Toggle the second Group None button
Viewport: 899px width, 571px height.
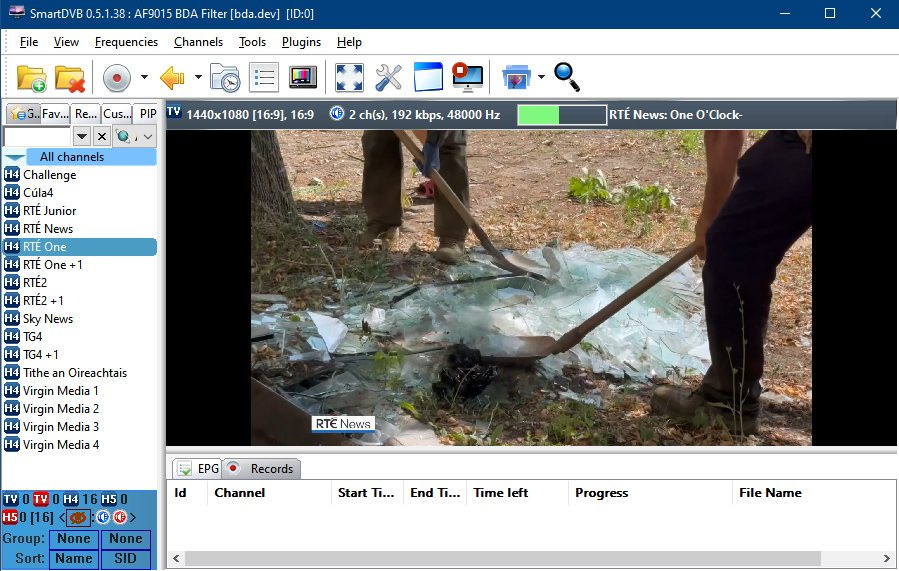click(x=126, y=539)
